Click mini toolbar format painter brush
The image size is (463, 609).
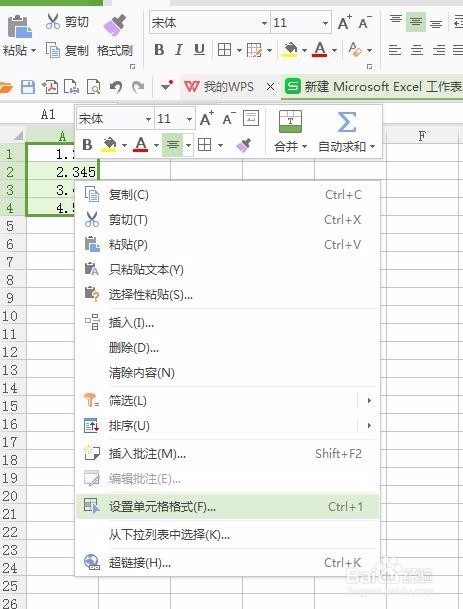243,145
